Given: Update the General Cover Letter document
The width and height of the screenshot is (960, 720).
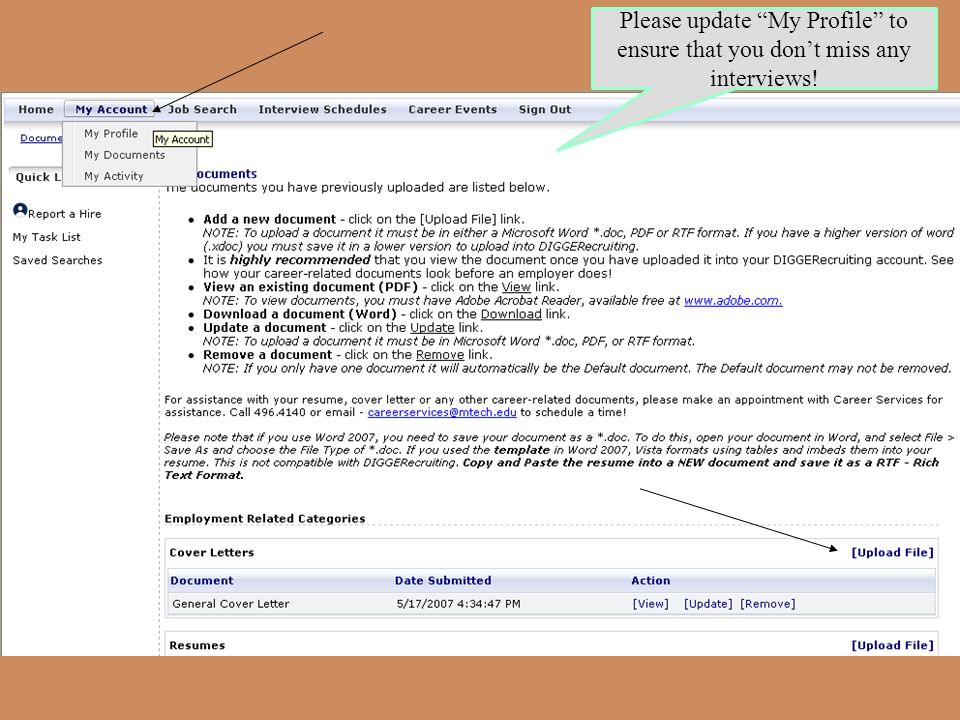Looking at the screenshot, I should (708, 604).
